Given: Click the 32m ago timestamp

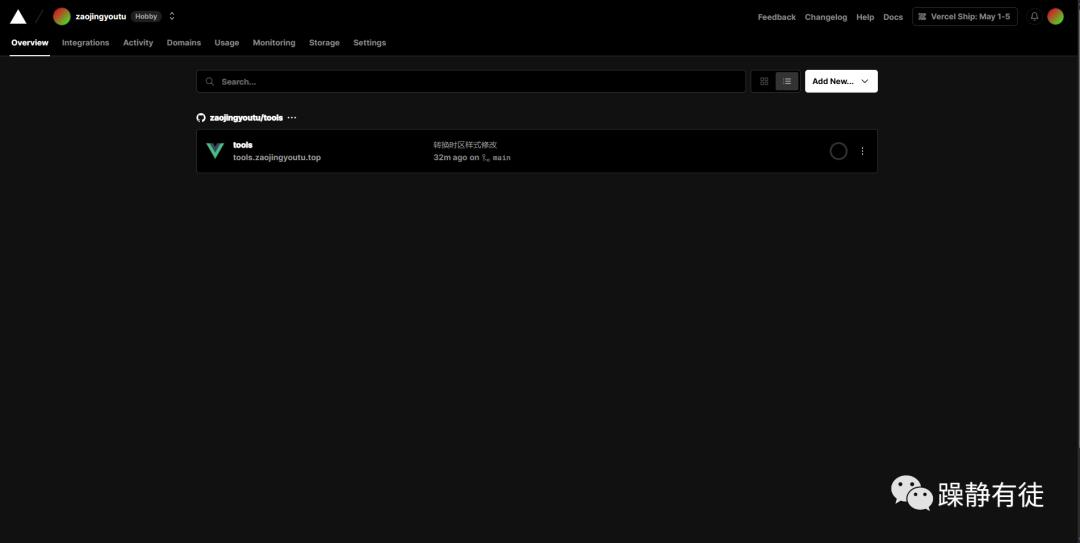Looking at the screenshot, I should pyautogui.click(x=450, y=158).
